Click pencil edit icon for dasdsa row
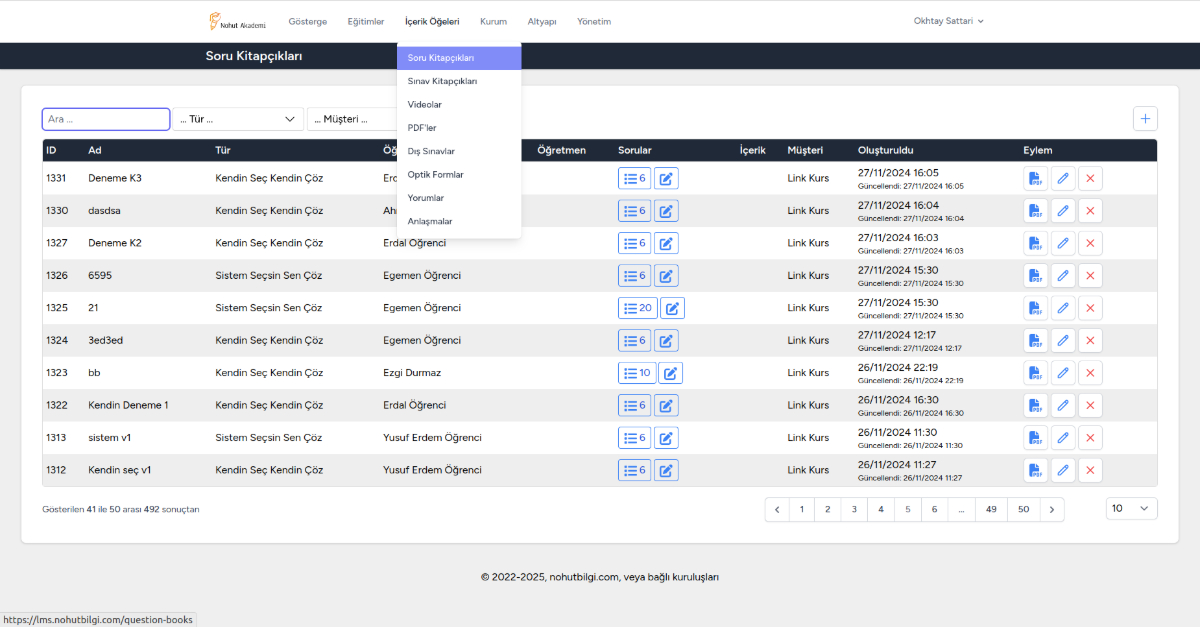 tap(1063, 211)
